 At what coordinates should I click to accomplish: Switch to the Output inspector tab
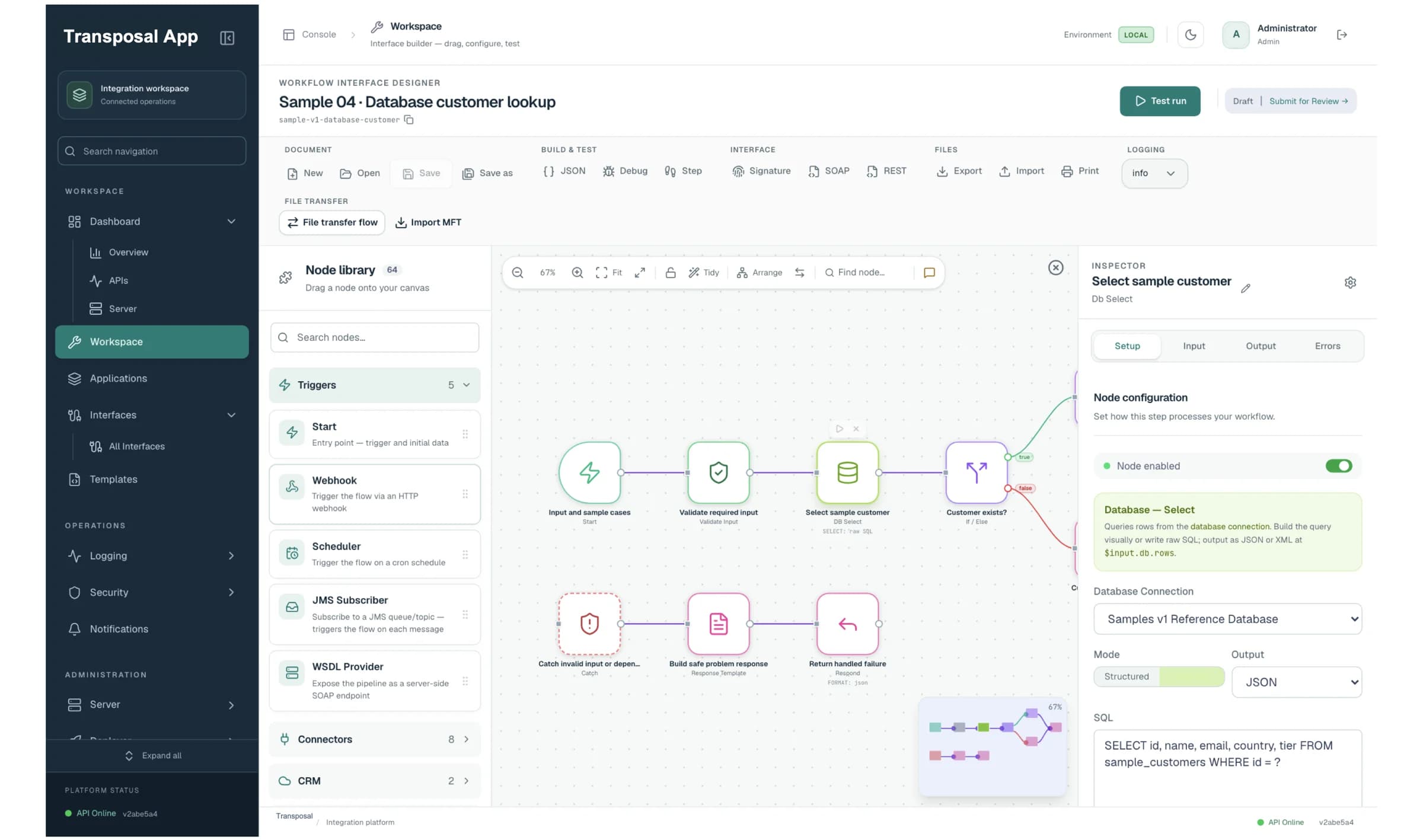tap(1261, 346)
